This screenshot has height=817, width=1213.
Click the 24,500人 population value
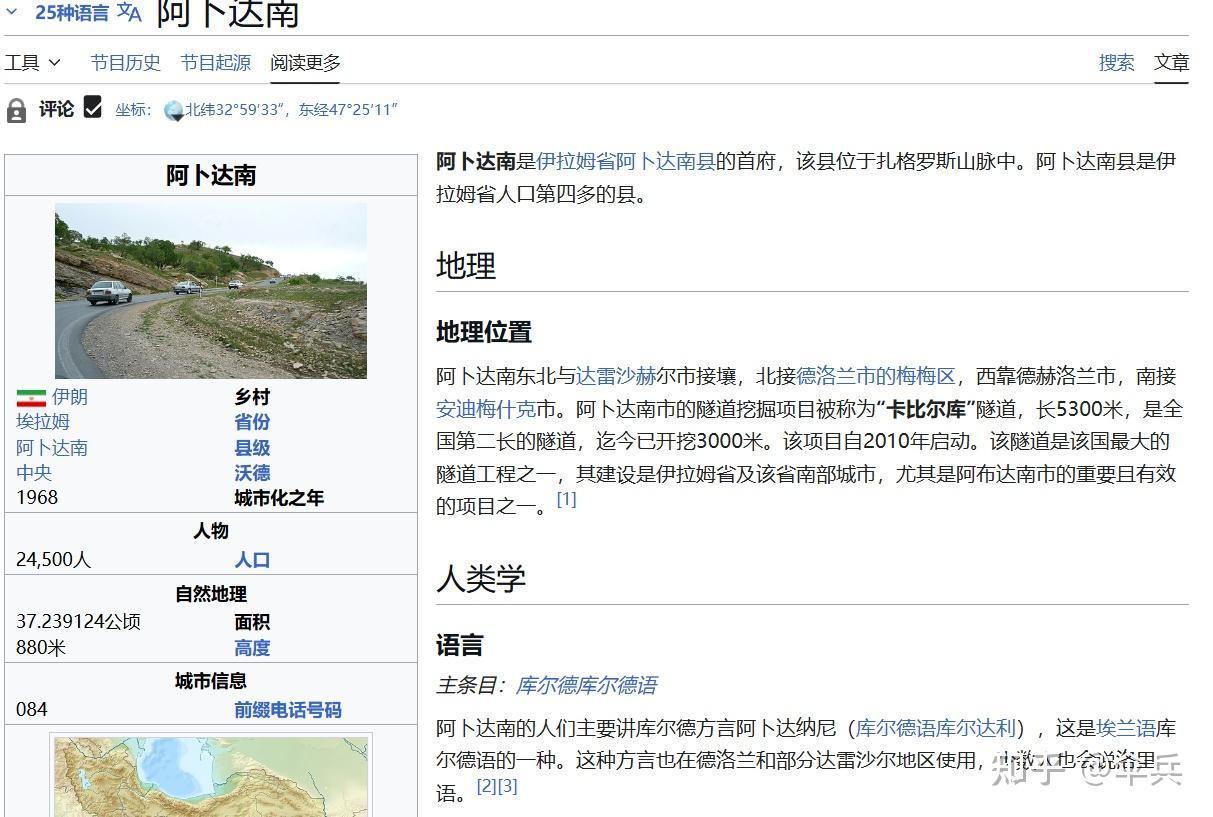click(54, 560)
